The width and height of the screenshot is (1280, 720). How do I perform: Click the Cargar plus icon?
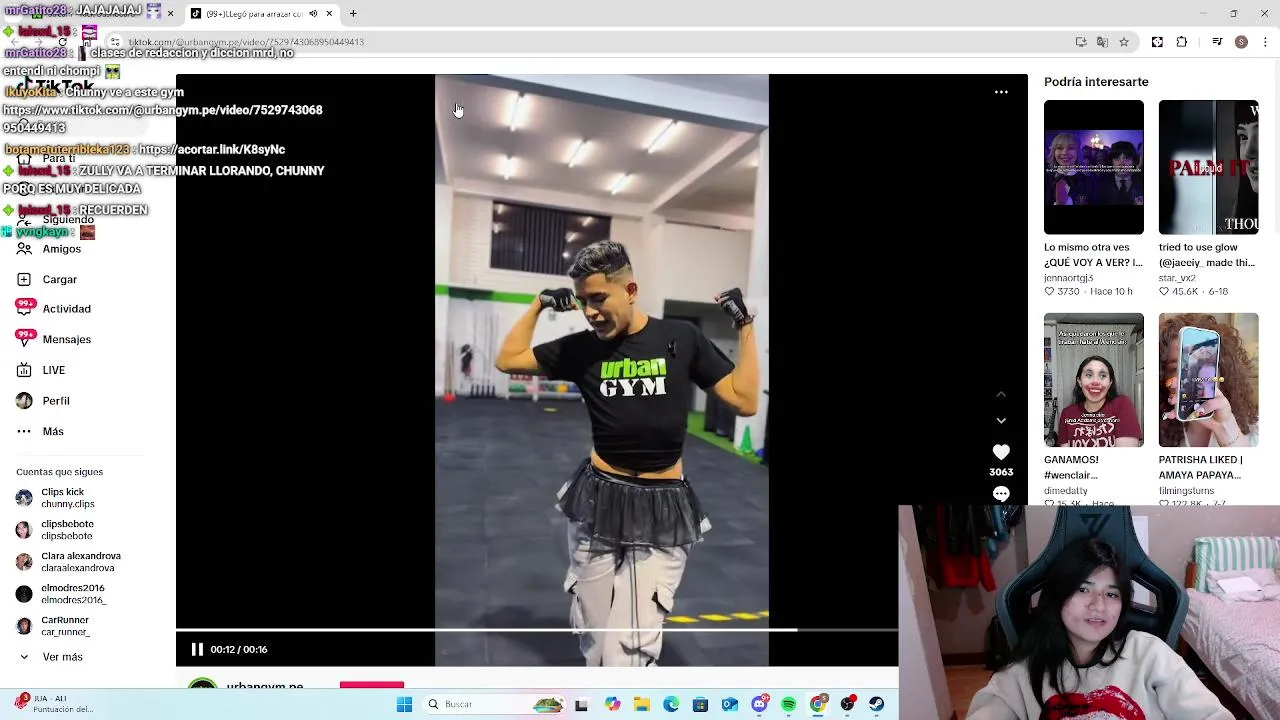point(24,279)
